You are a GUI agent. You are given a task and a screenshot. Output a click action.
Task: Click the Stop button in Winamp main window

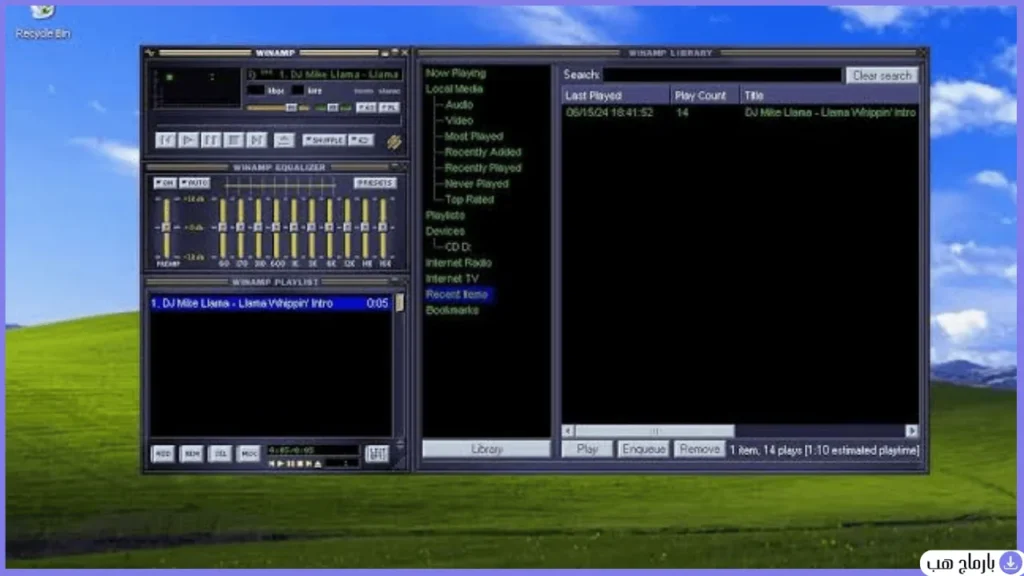click(234, 140)
